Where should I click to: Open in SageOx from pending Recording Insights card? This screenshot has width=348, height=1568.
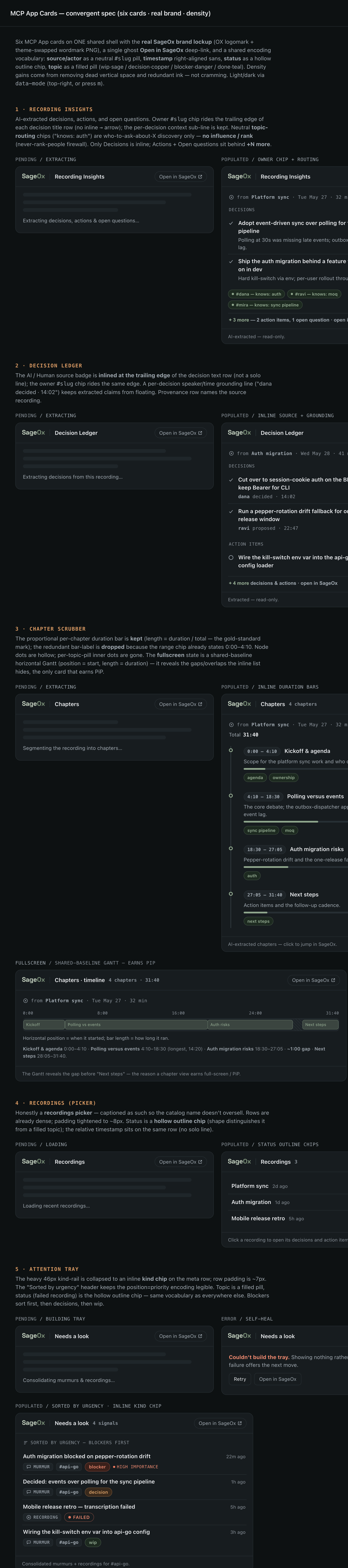tap(180, 177)
